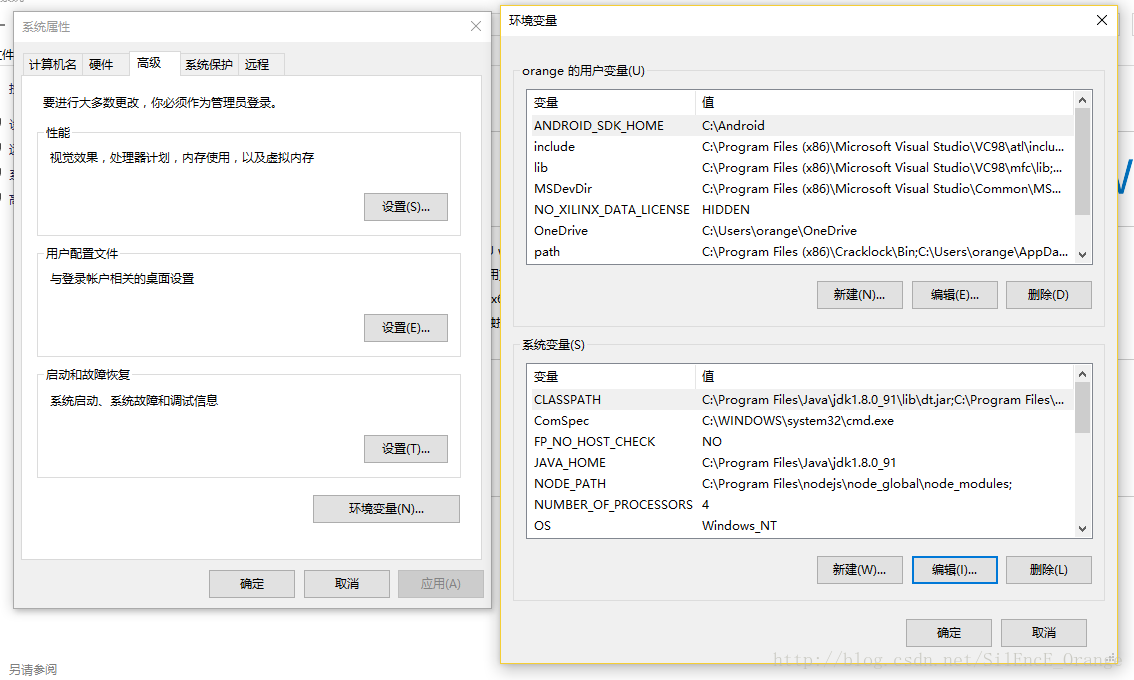Switch to the 计算机名 tab

pyautogui.click(x=53, y=65)
